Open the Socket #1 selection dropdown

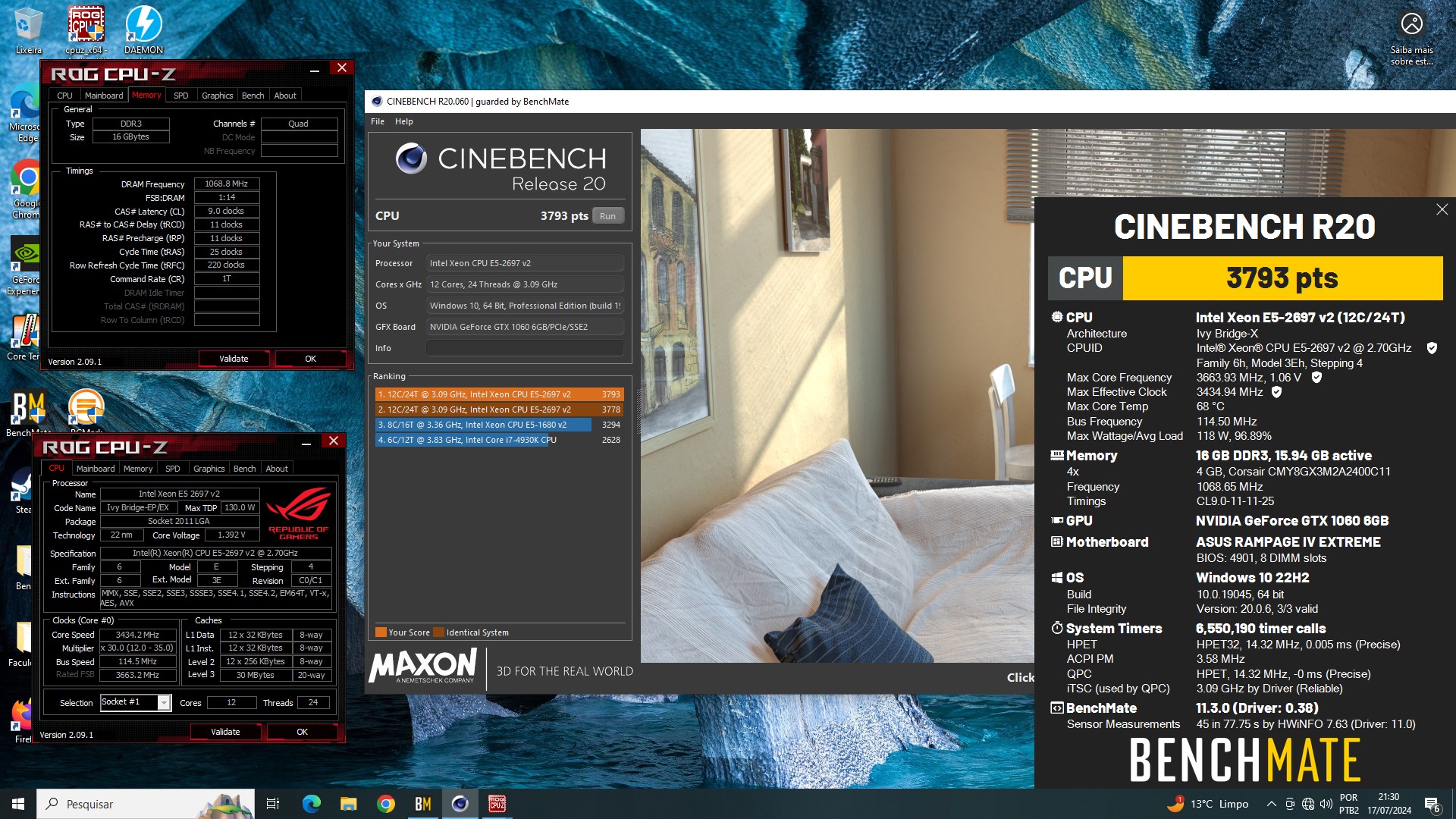click(x=136, y=702)
